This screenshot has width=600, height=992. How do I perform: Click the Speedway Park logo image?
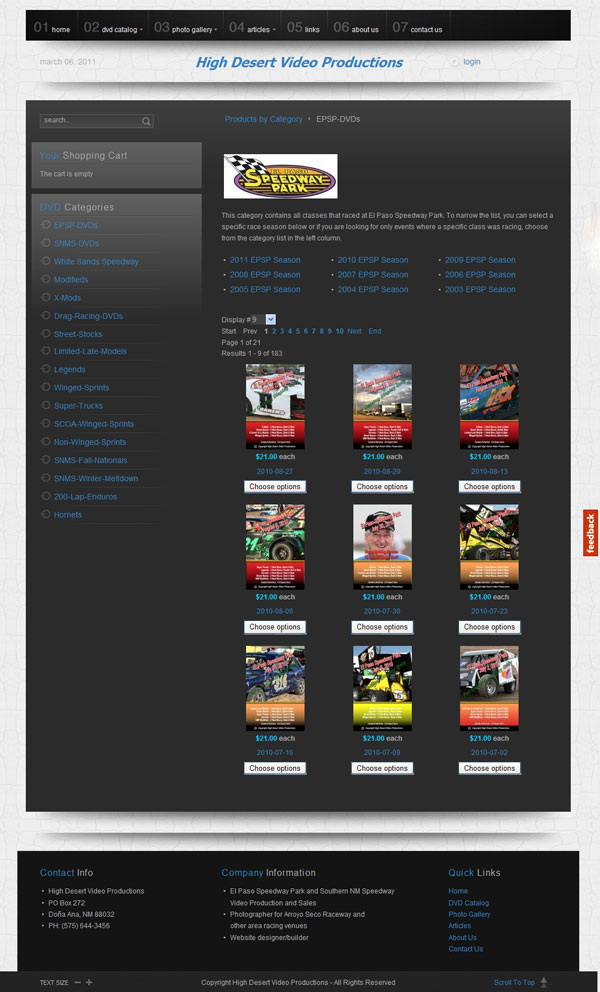click(280, 176)
